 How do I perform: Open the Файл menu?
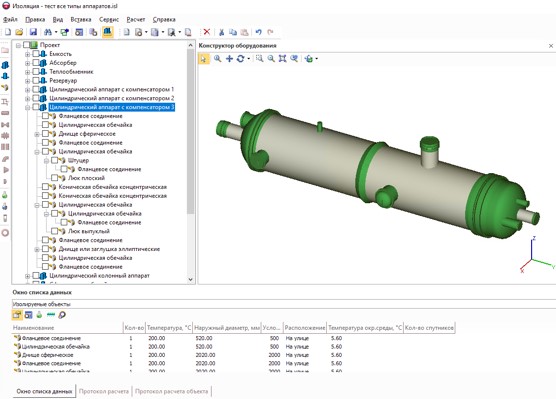click(10, 20)
